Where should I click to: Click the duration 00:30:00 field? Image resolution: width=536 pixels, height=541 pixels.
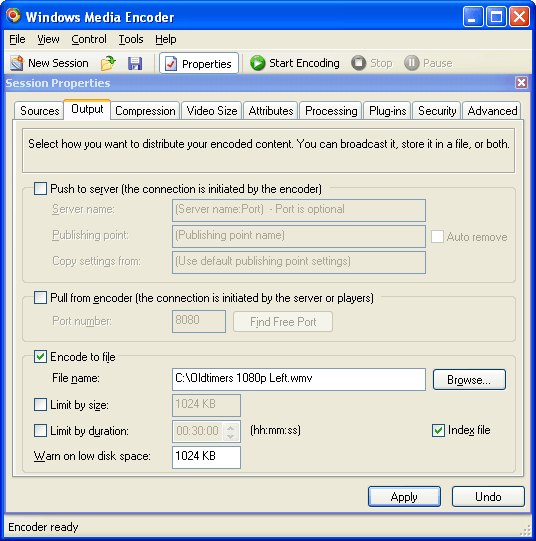click(198, 431)
